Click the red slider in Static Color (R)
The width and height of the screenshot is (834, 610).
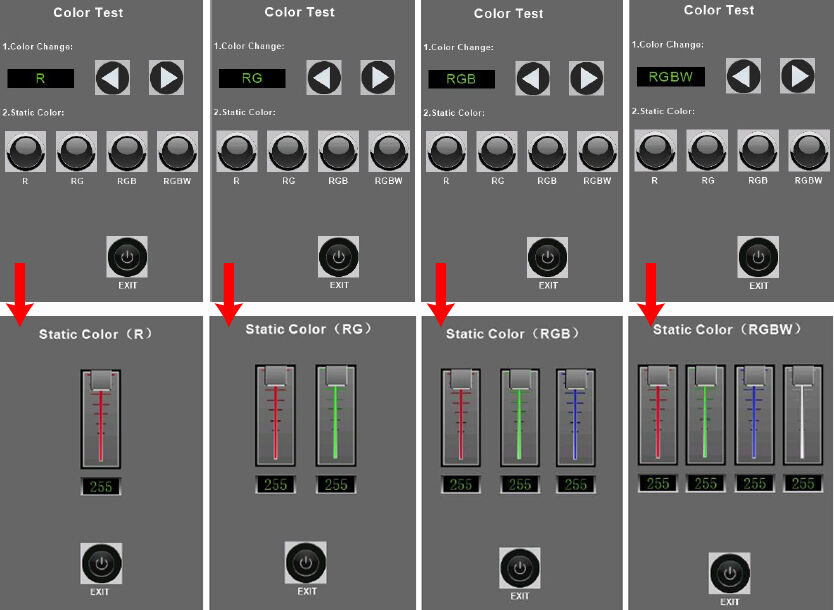(x=101, y=419)
